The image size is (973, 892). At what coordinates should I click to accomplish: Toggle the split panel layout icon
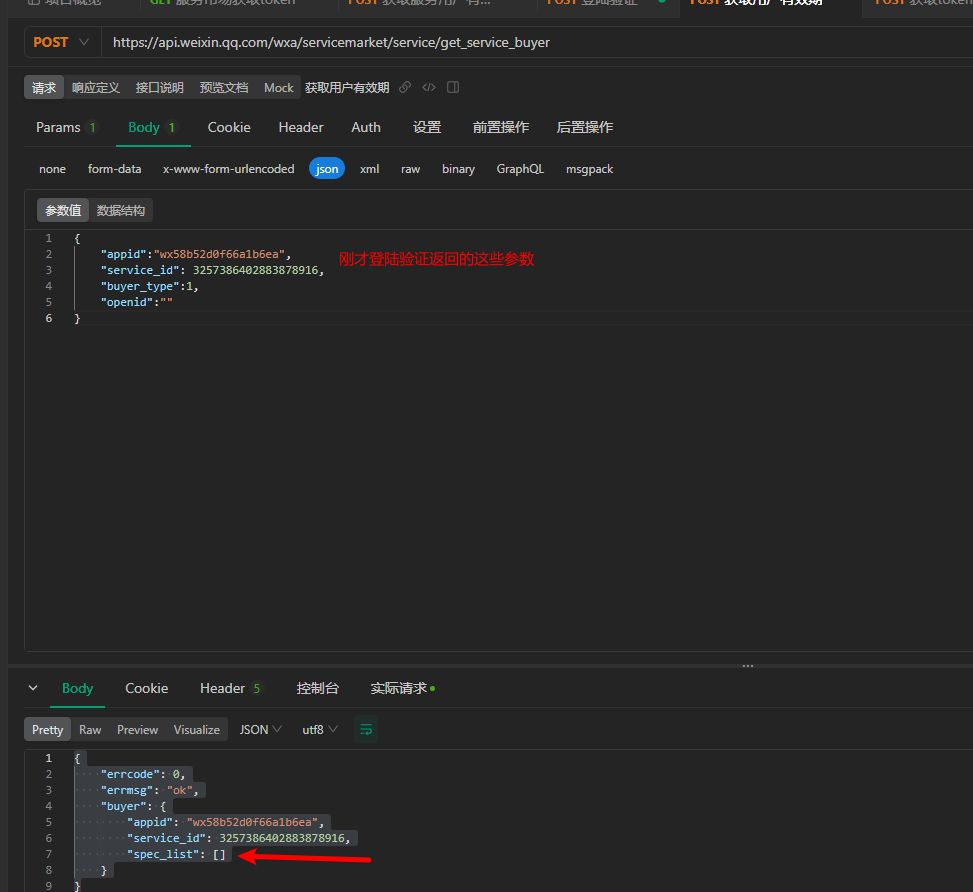(x=453, y=87)
